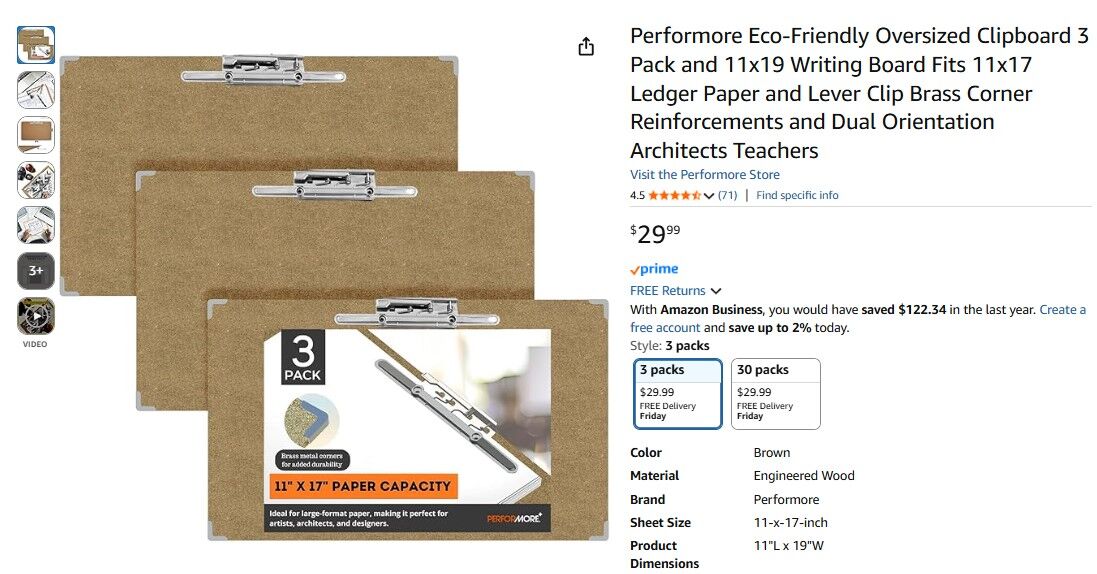Click the product title text
1097x574 pixels.
pos(859,93)
